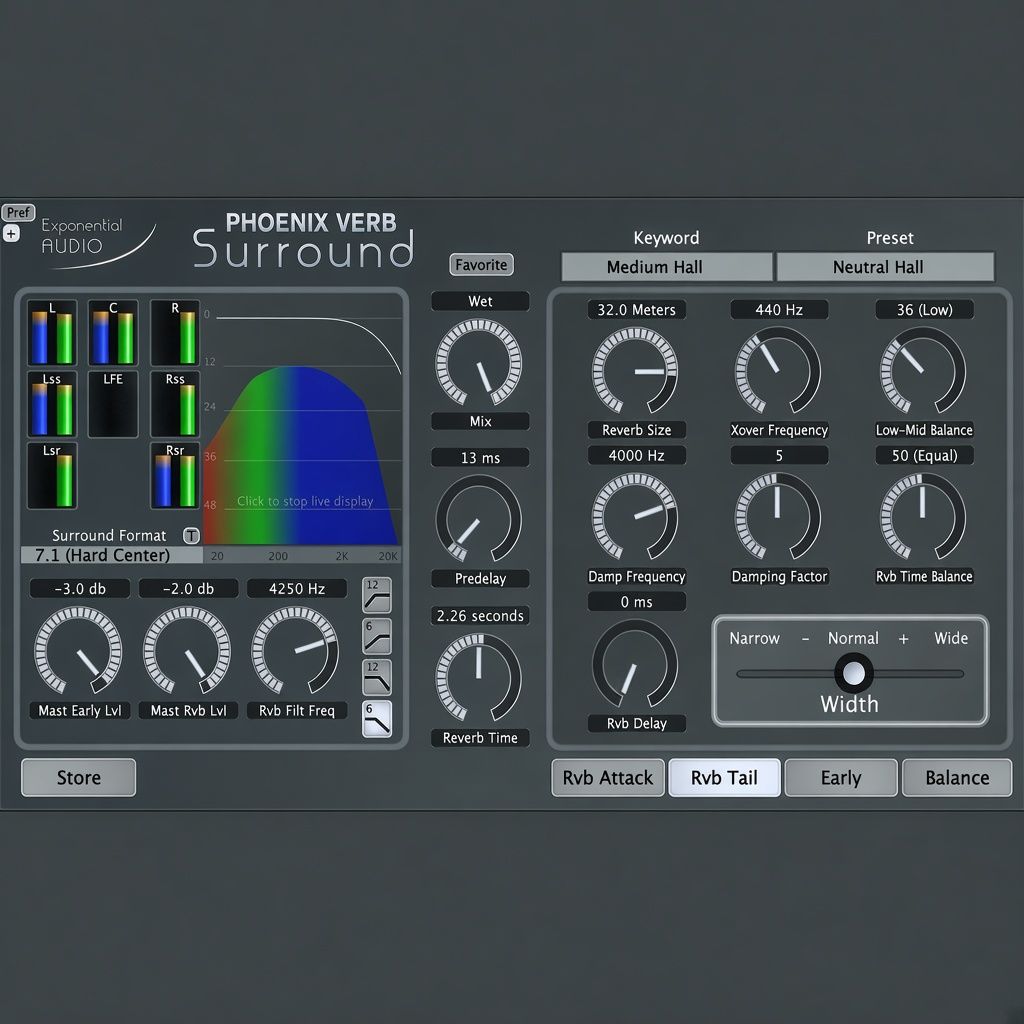
Task: Switch to the Rvb Tail tab
Action: click(x=724, y=778)
